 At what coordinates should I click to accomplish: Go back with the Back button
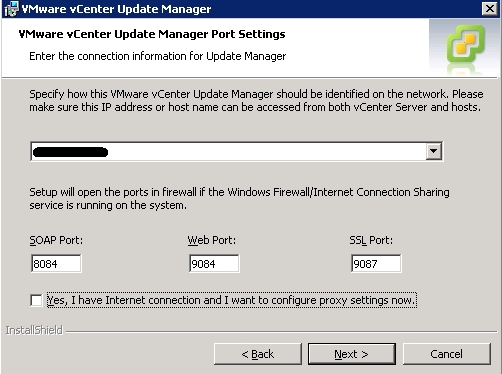(x=258, y=354)
